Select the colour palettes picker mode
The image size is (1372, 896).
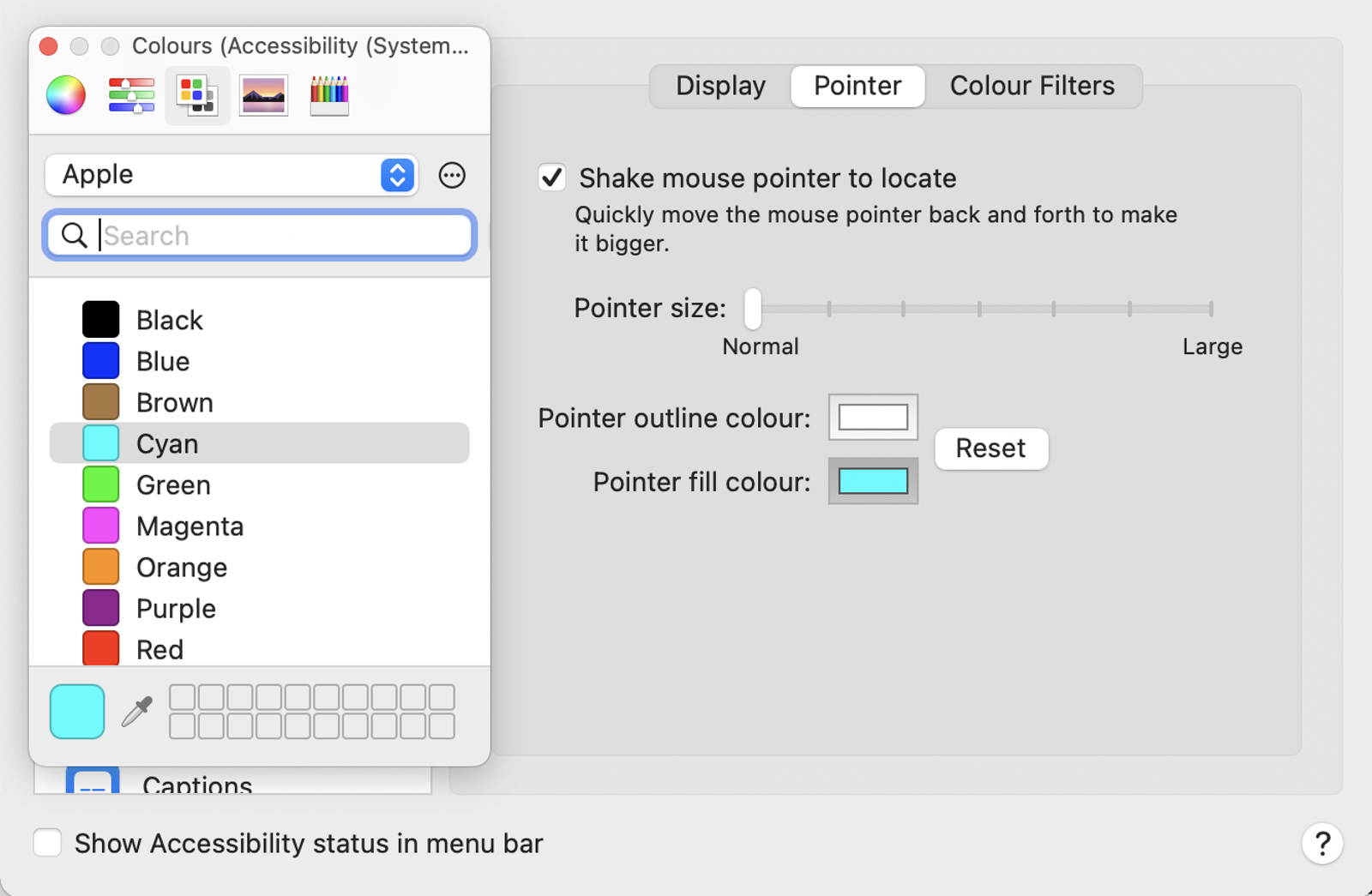click(197, 95)
